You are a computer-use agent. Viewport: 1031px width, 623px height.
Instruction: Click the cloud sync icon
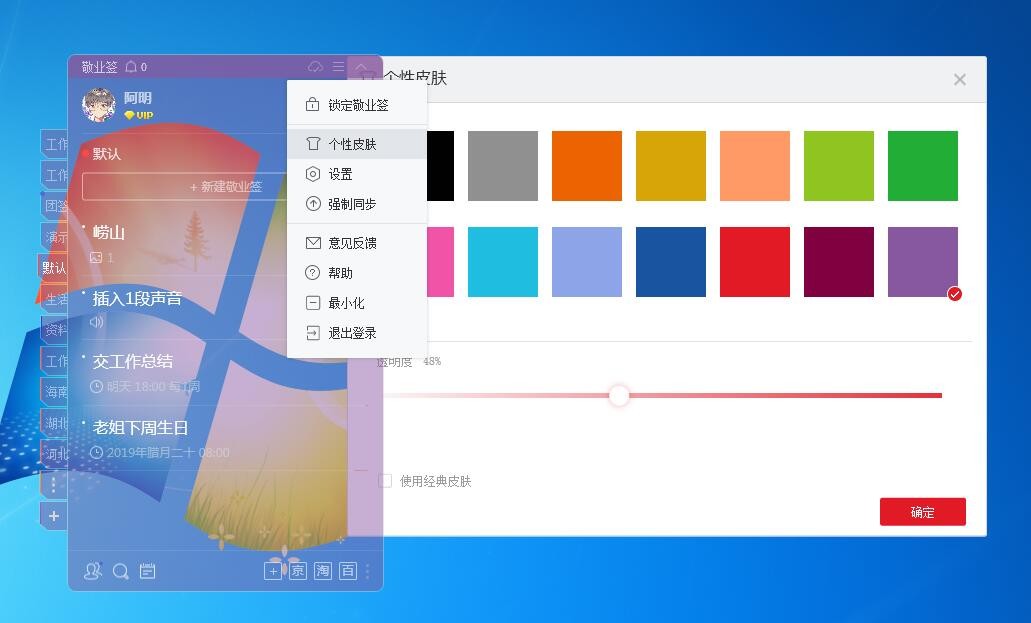click(x=316, y=66)
